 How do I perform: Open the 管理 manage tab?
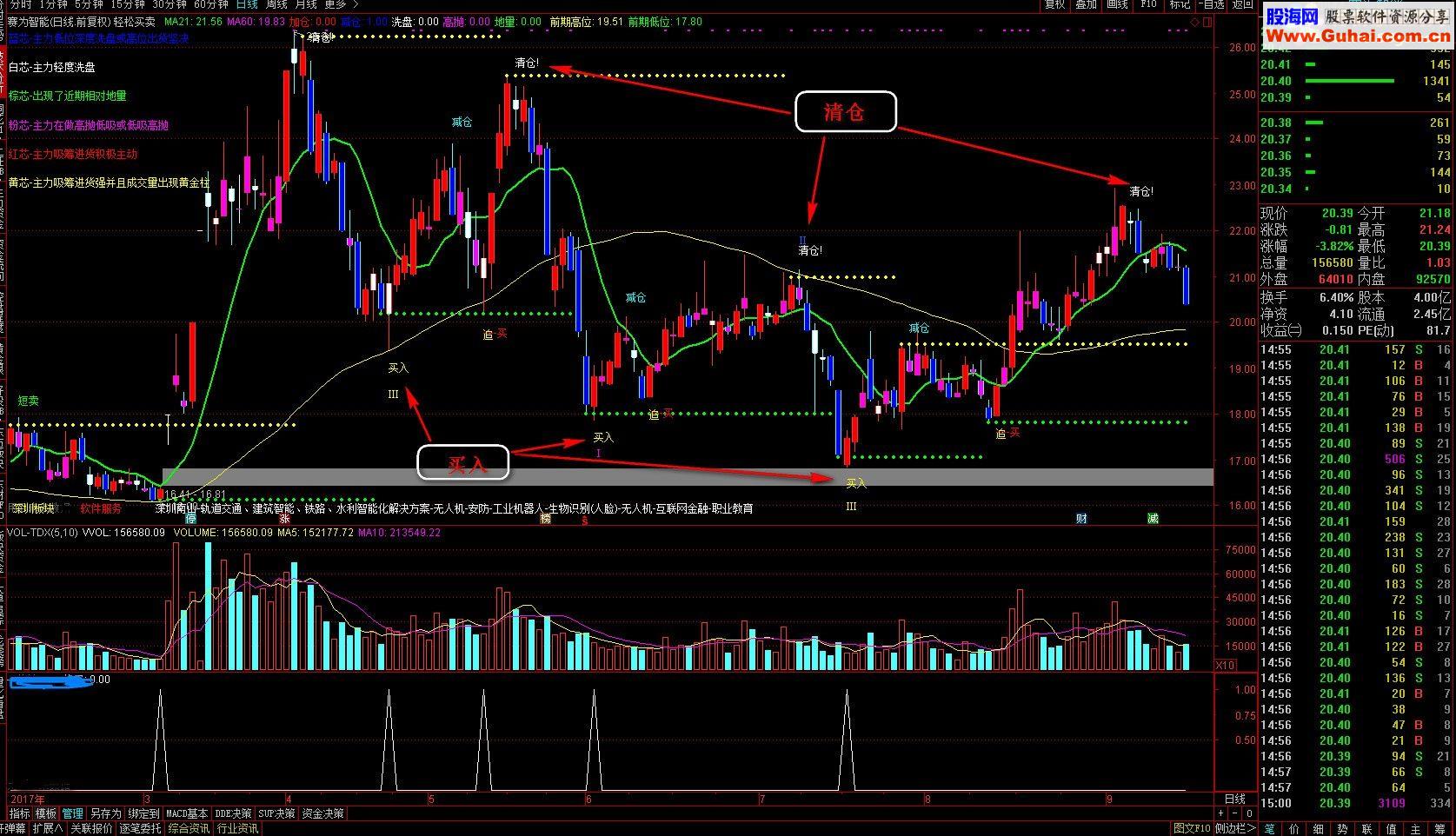click(72, 813)
